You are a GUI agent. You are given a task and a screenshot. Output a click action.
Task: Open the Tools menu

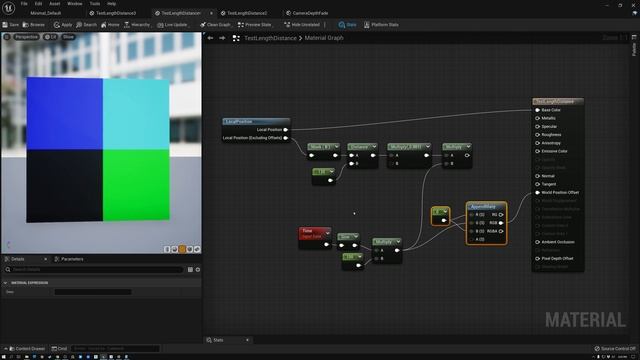(x=95, y=4)
